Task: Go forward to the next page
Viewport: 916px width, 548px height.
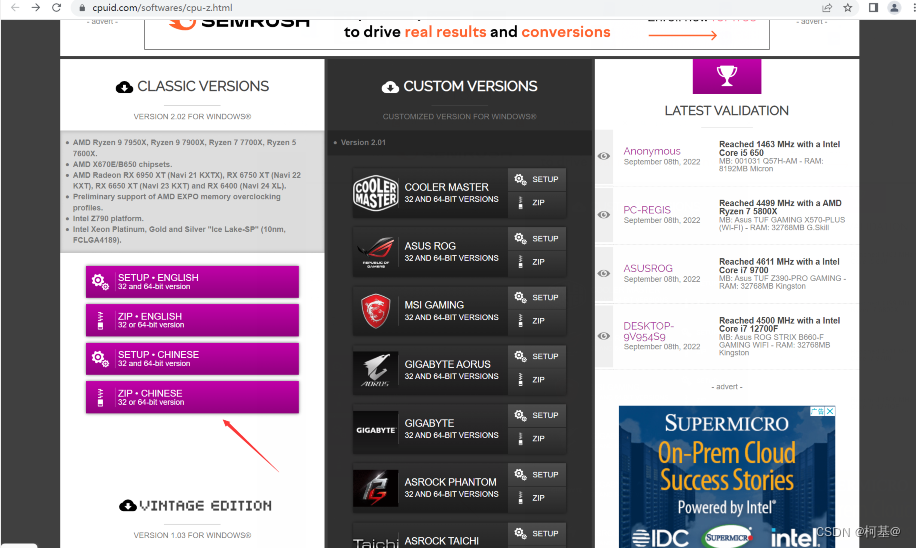Action: [x=36, y=8]
